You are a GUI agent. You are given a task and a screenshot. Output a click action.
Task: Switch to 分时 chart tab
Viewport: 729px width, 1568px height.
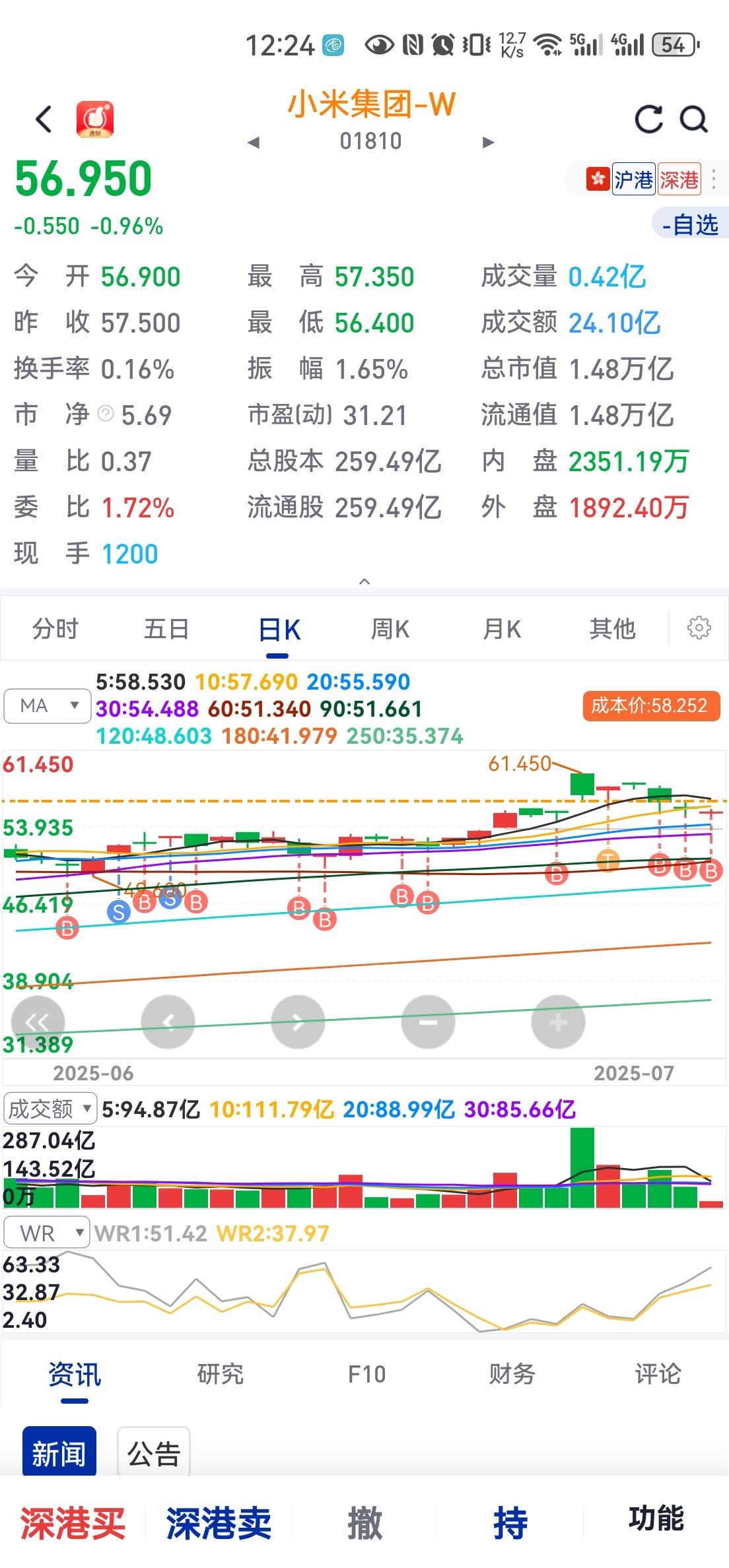click(x=55, y=629)
